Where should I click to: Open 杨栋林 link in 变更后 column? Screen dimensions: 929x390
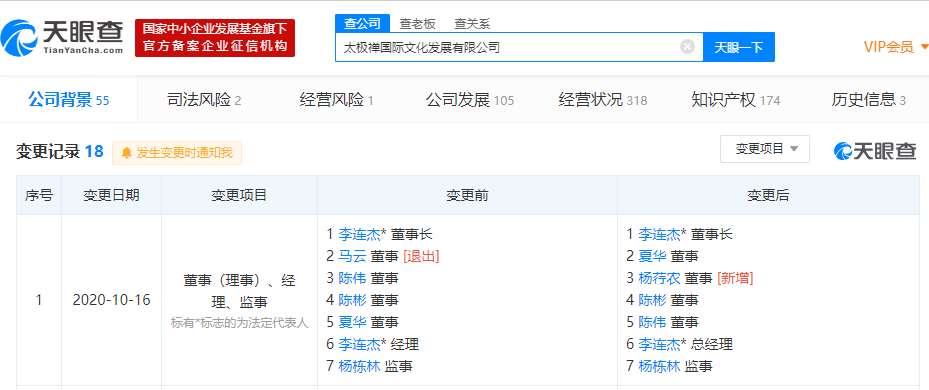[x=659, y=366]
